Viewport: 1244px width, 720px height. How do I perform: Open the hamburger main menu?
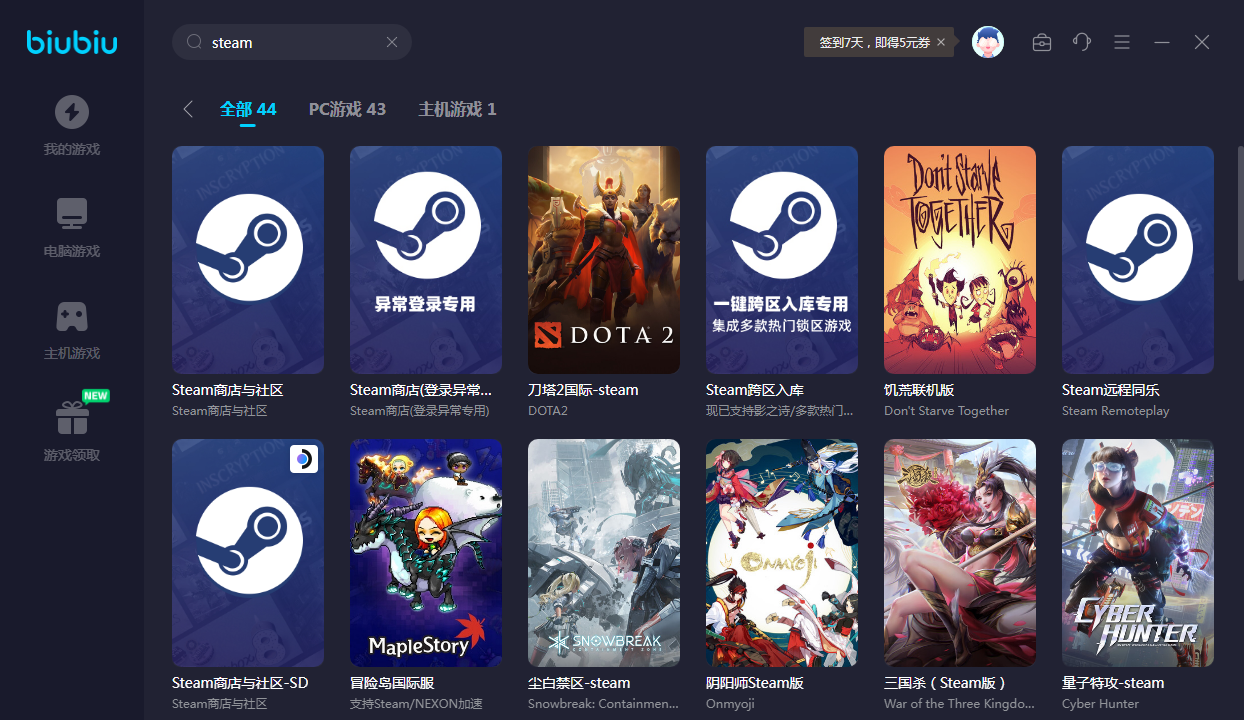pos(1122,42)
